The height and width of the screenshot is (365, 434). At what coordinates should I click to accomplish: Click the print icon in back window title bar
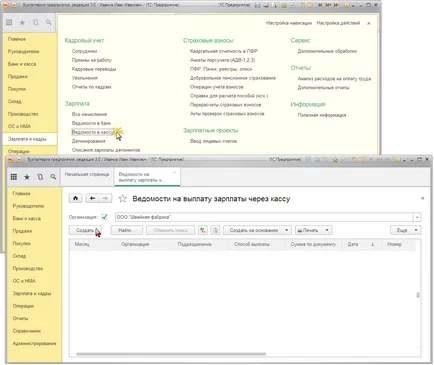pos(266,5)
